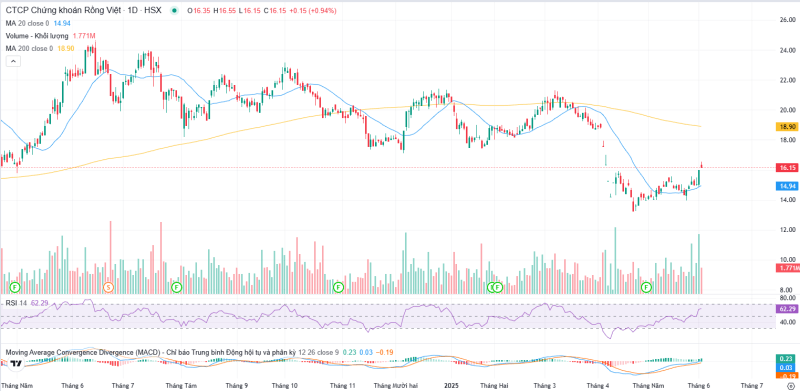Click the Tháng 6 label at timeline start
This screenshot has width=800, height=391.
click(72, 386)
